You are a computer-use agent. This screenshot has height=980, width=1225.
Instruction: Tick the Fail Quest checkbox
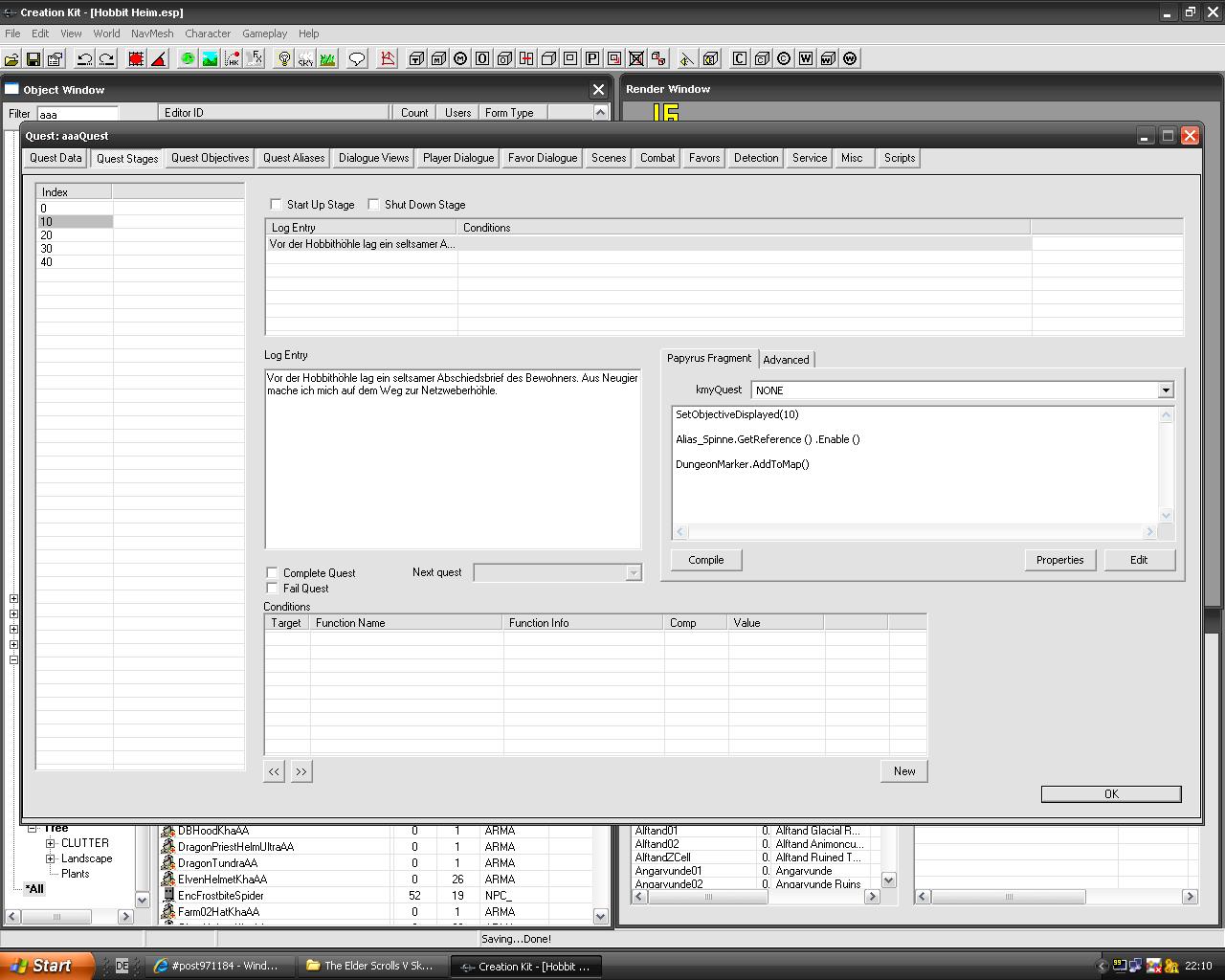click(x=273, y=589)
